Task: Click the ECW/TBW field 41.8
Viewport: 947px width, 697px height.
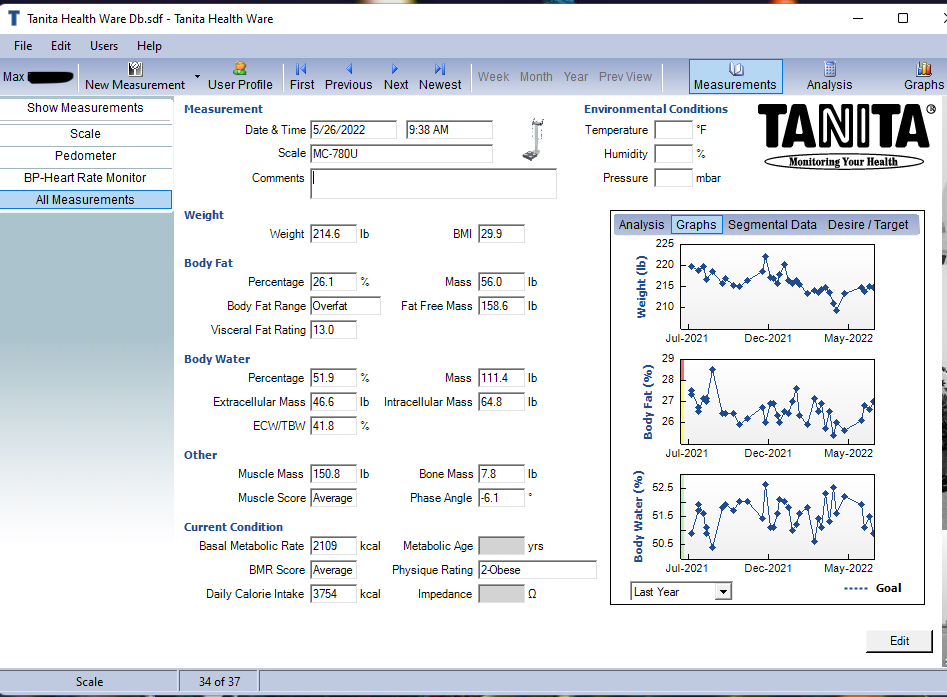Action: point(333,426)
